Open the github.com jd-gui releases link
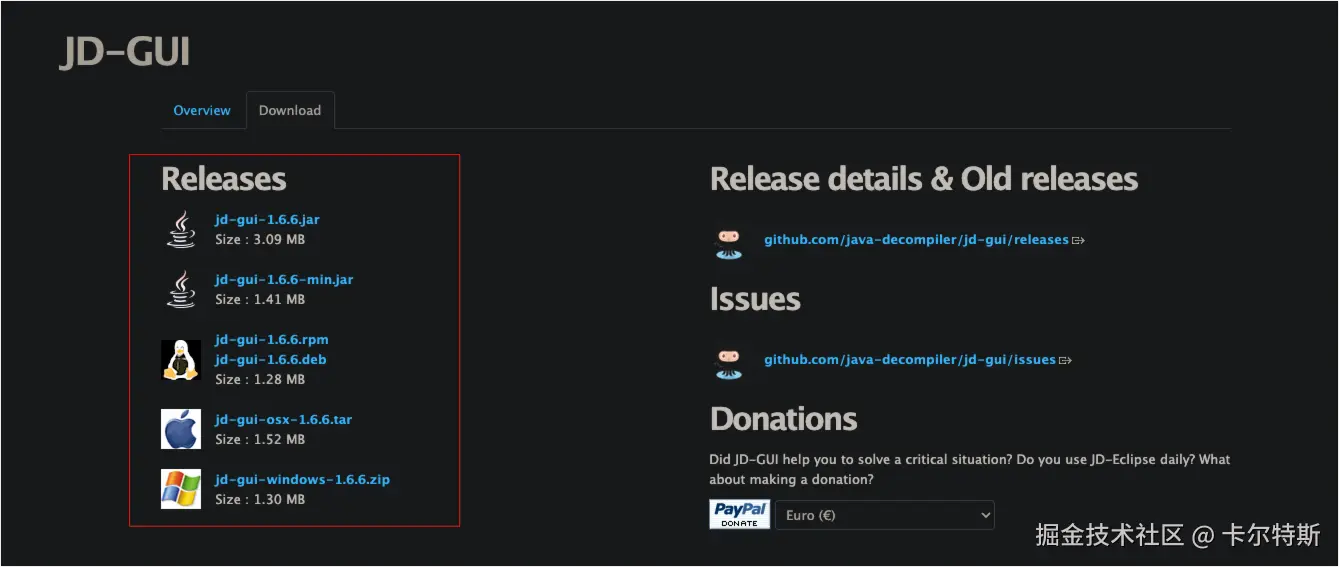The width and height of the screenshot is (1339, 567). pyautogui.click(x=916, y=240)
